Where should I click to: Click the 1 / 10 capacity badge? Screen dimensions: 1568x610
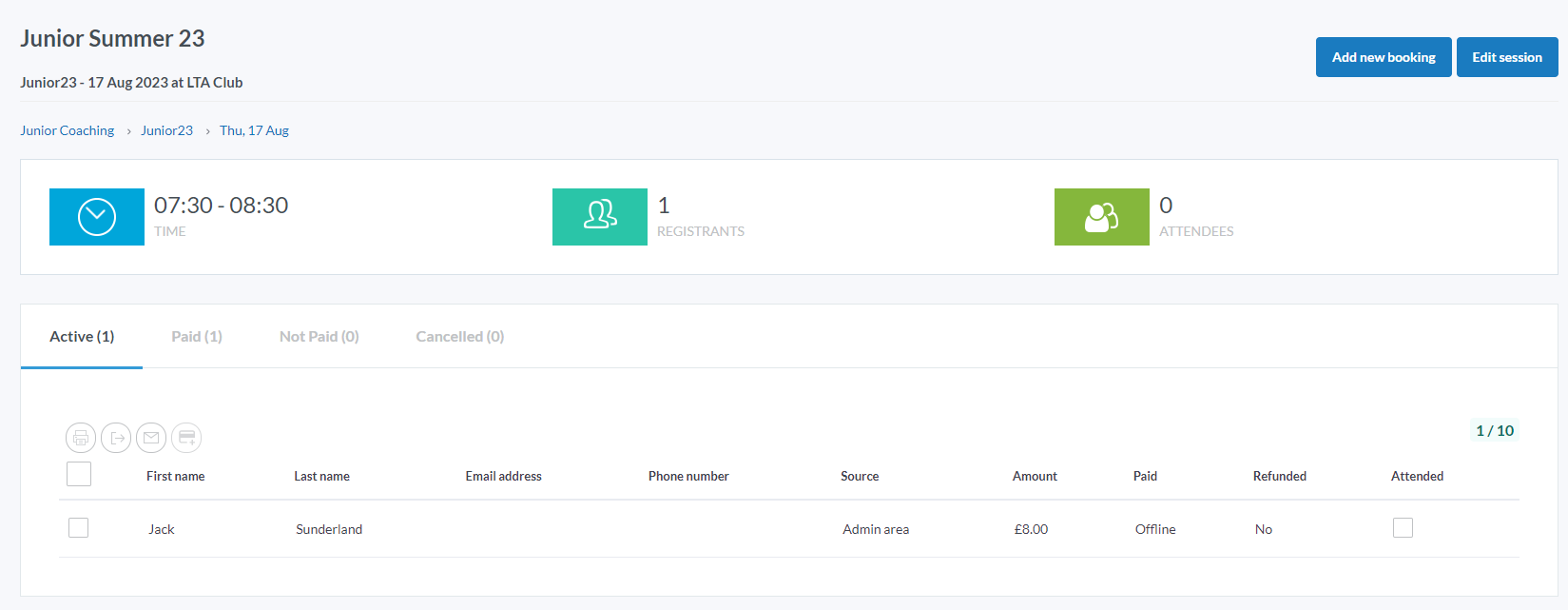(1494, 431)
